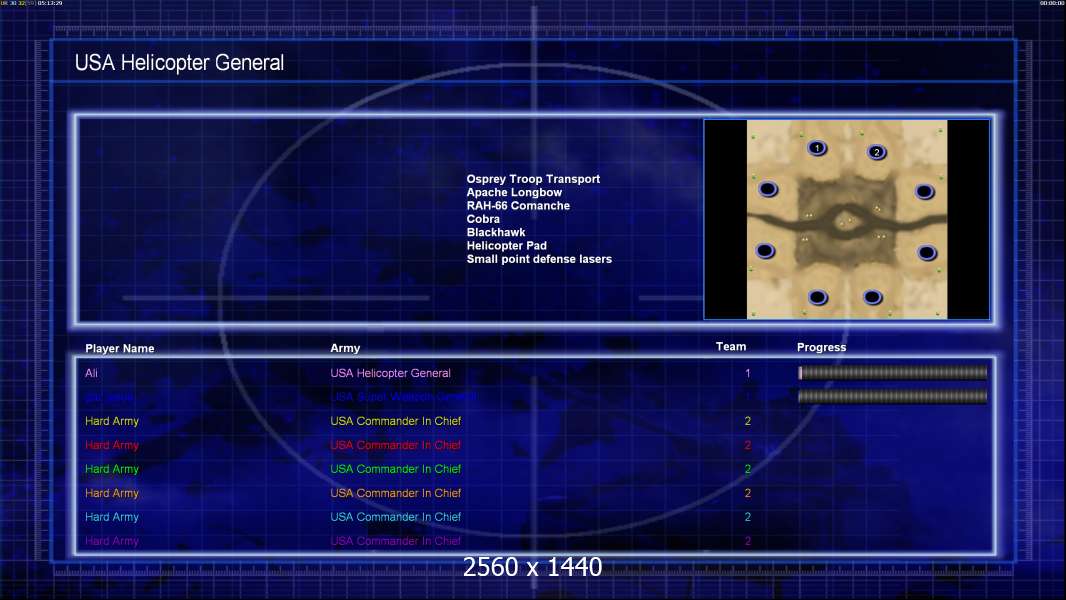This screenshot has height=600, width=1066.
Task: Select the orange 'Hard Army' player name
Action: (111, 493)
